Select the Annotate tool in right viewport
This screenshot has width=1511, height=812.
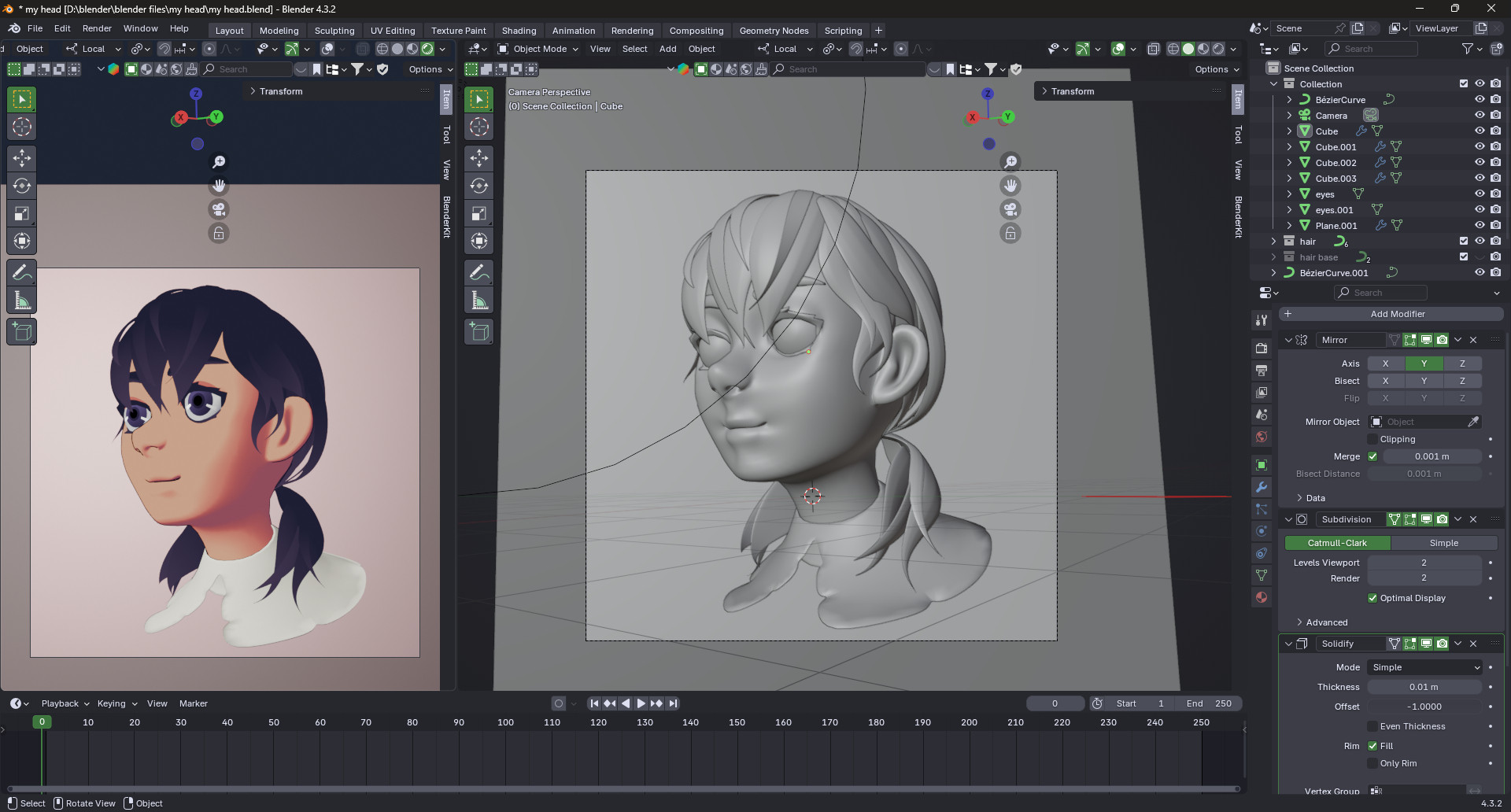(478, 273)
